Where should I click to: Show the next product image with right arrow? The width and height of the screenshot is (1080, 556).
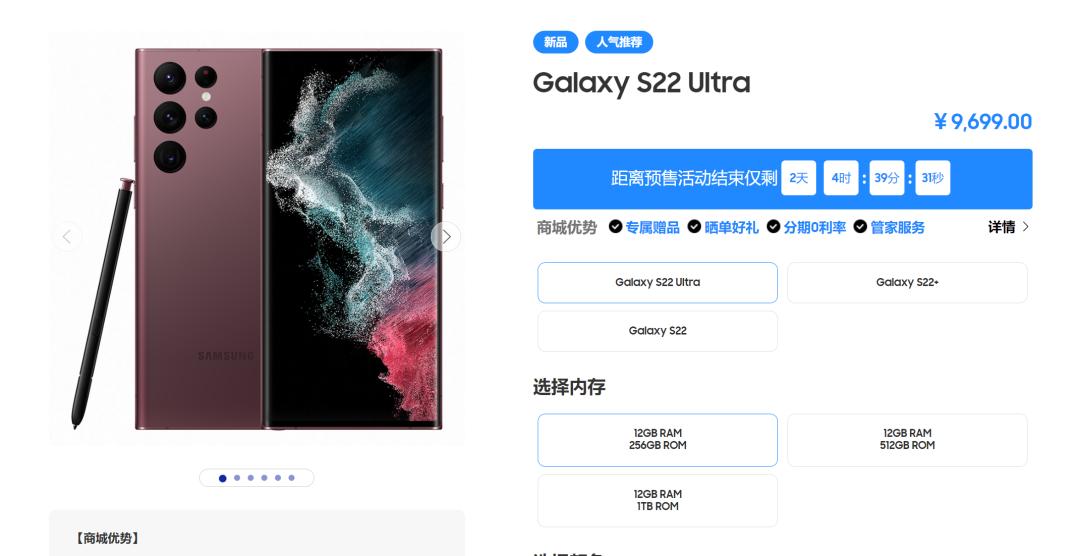click(x=446, y=236)
